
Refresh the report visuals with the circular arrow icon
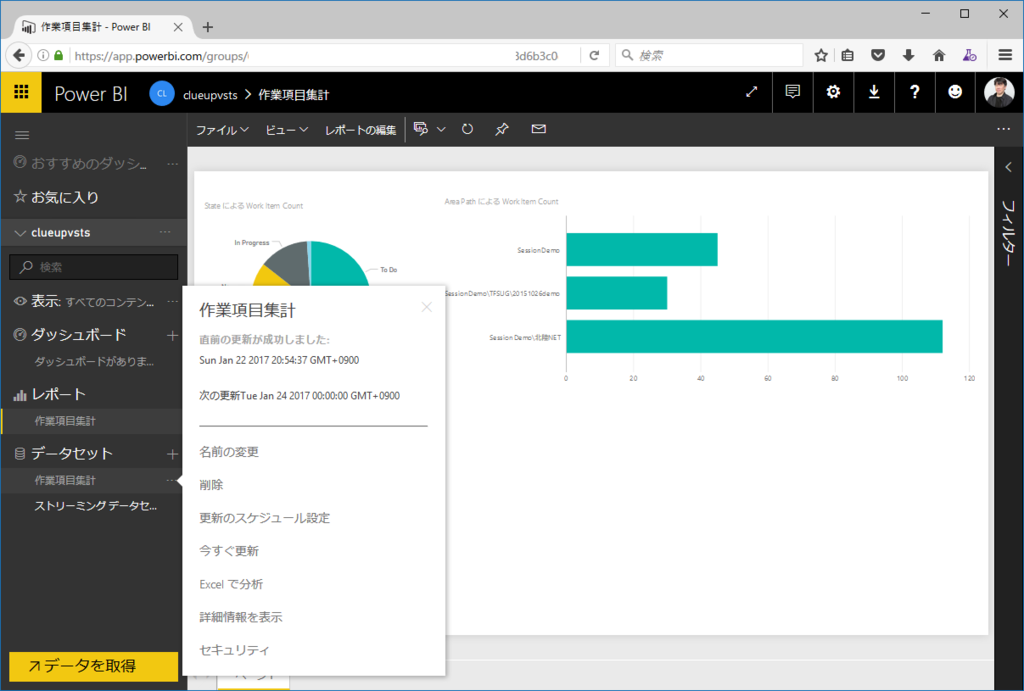pos(467,129)
